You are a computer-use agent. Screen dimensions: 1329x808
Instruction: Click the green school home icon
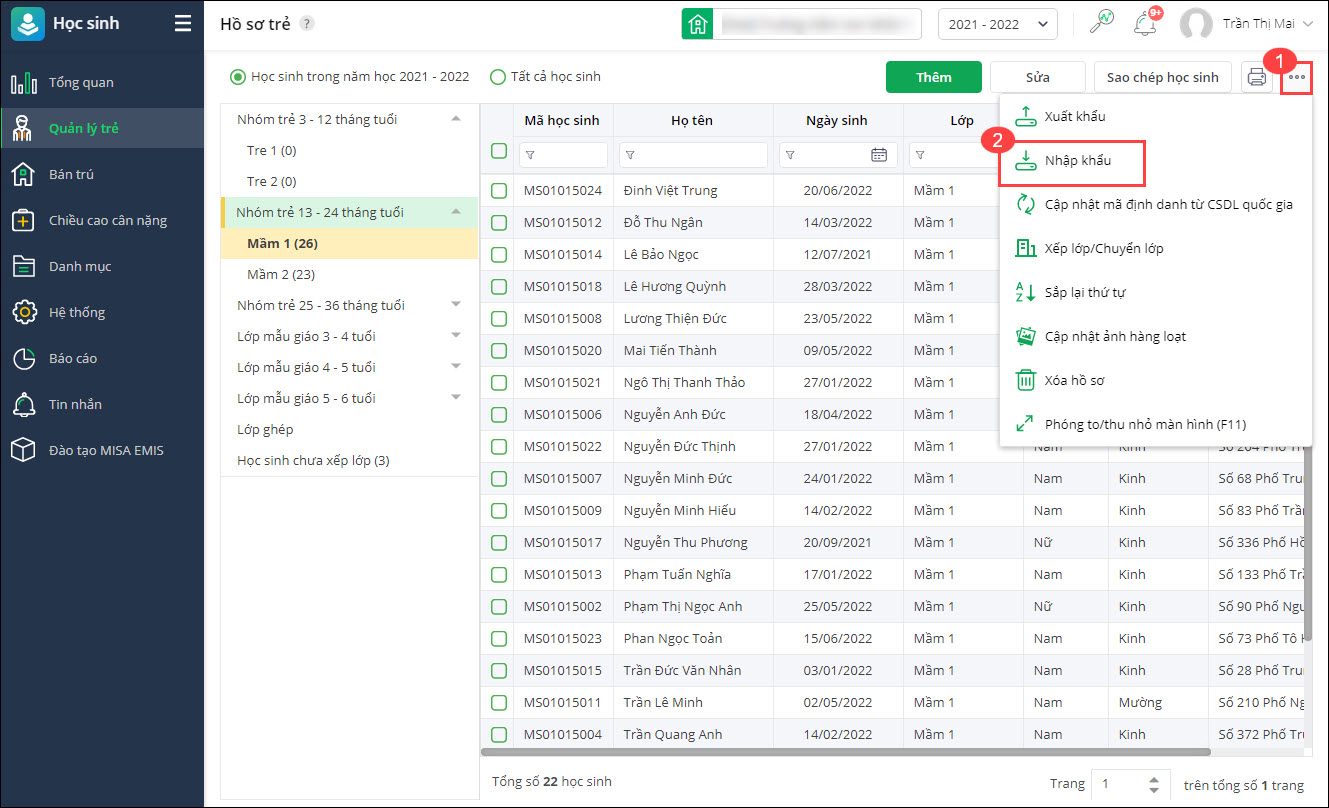pyautogui.click(x=697, y=24)
